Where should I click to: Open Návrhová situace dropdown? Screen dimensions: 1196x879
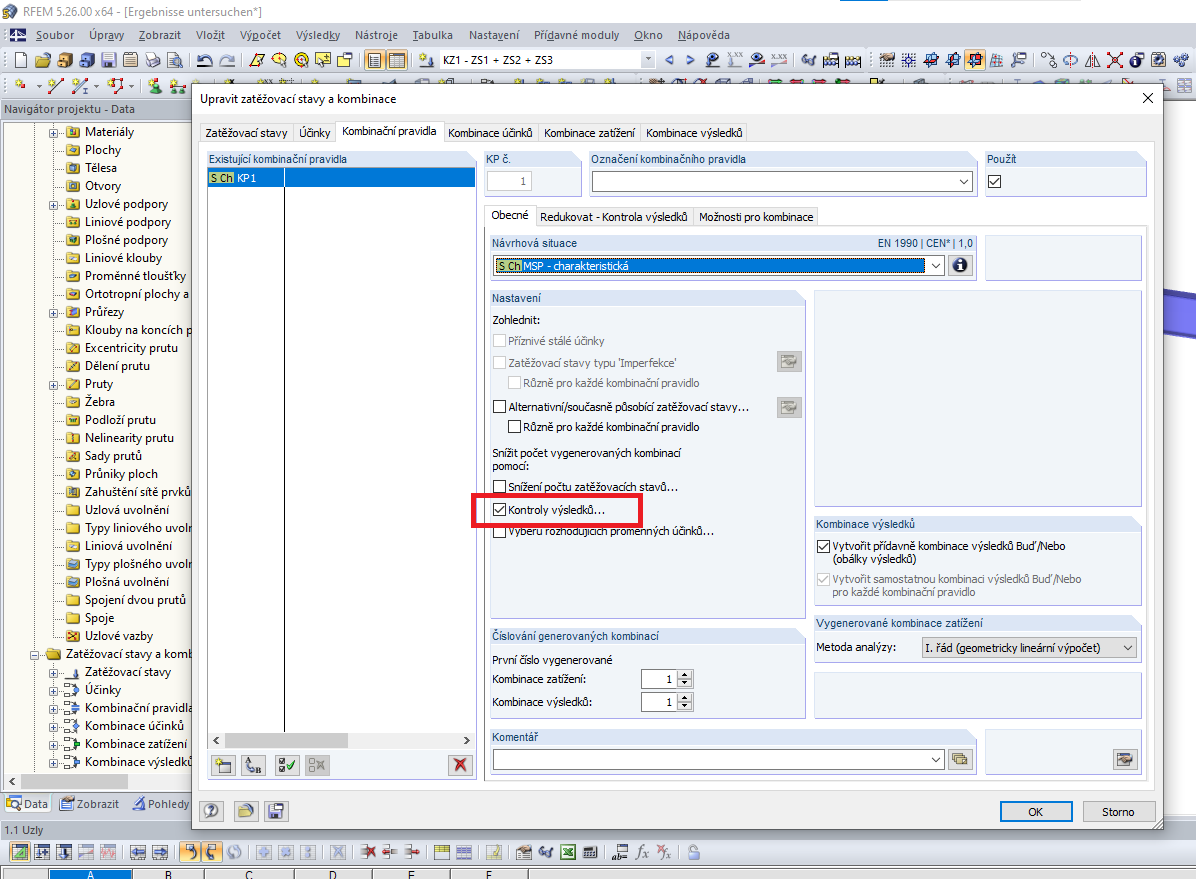point(935,266)
